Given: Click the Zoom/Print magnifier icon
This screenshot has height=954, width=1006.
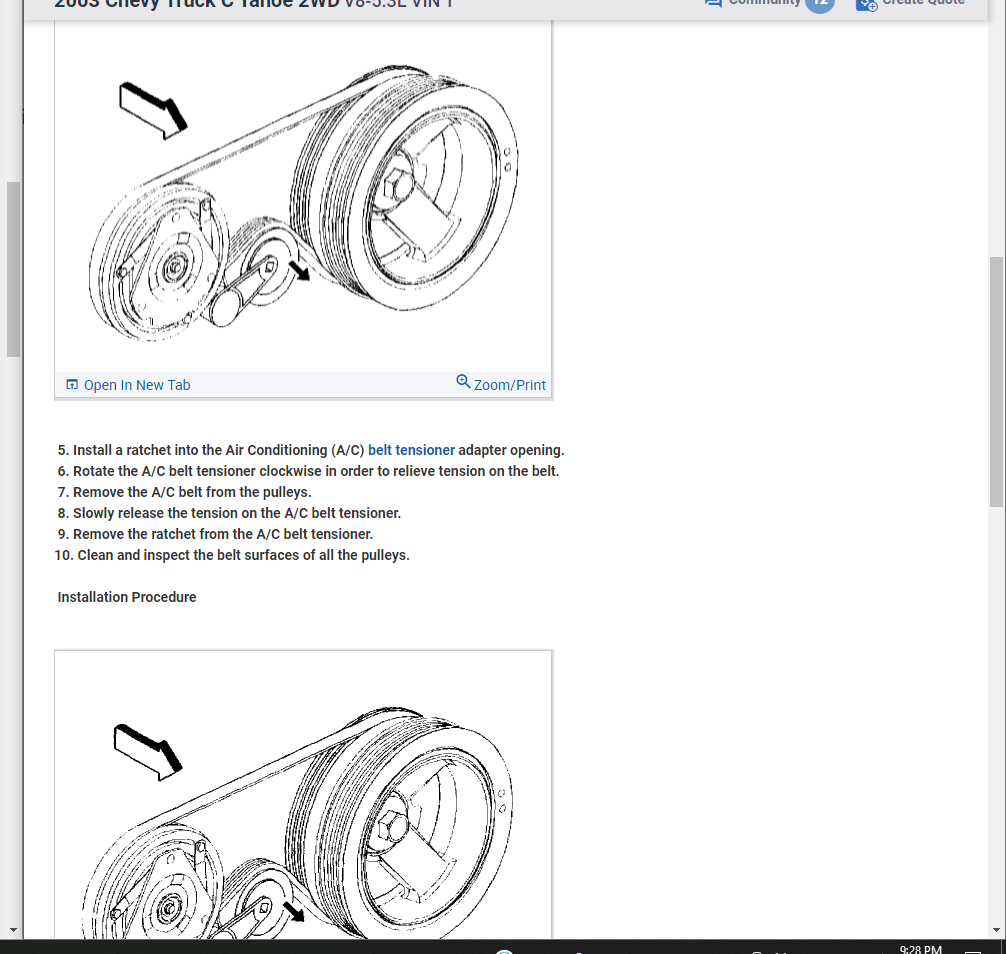Looking at the screenshot, I should tap(463, 382).
